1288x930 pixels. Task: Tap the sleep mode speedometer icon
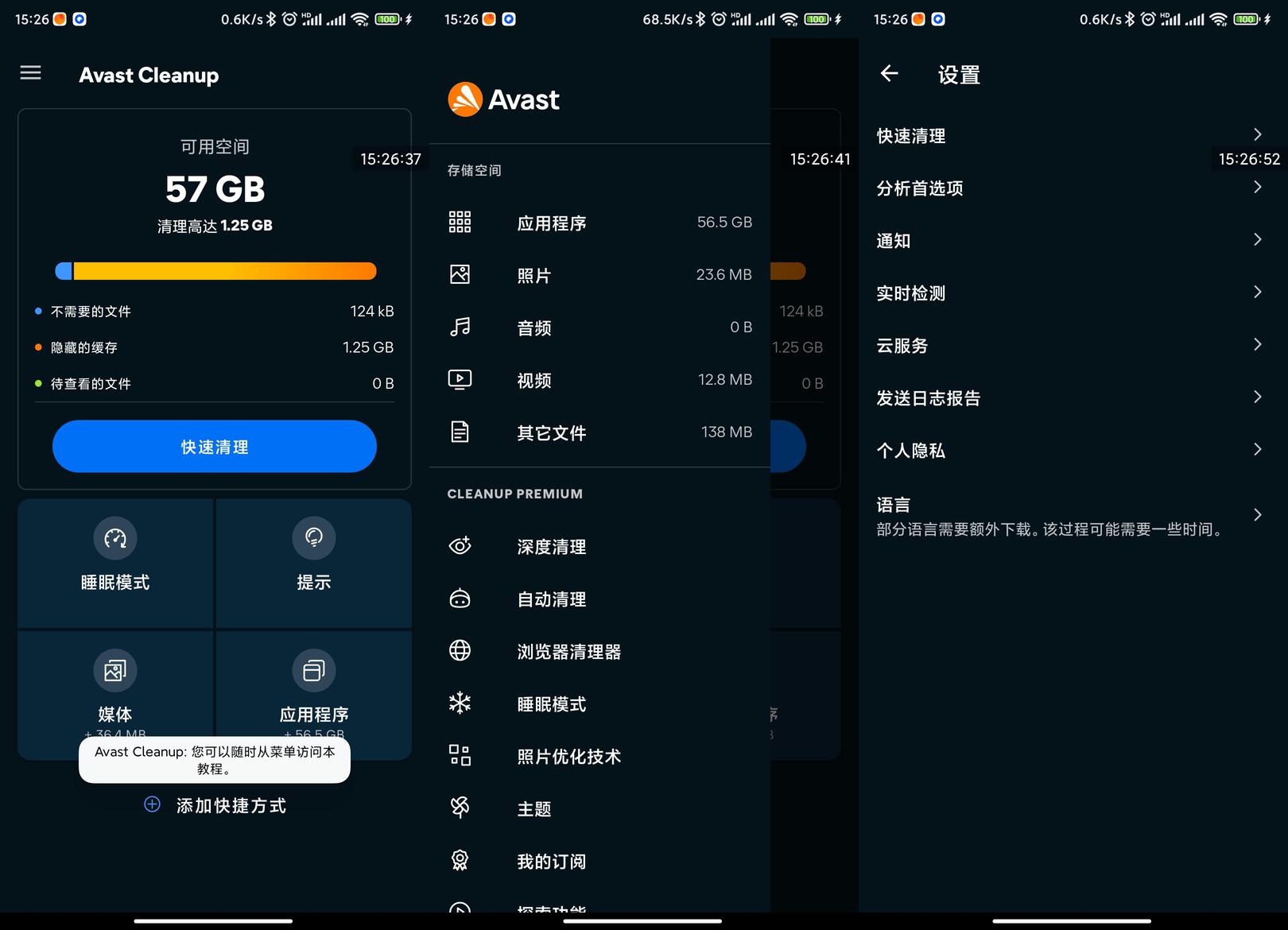[115, 538]
